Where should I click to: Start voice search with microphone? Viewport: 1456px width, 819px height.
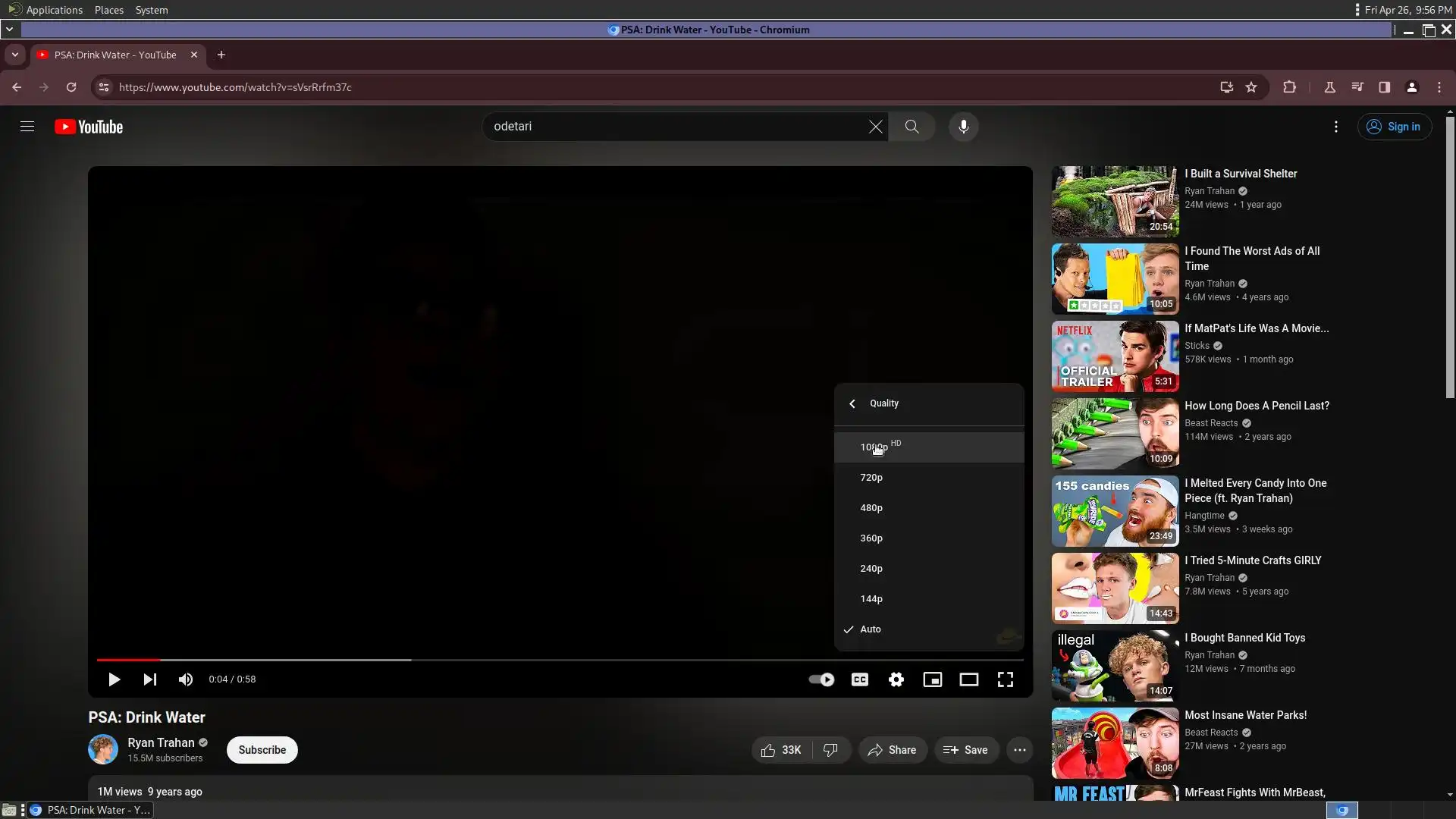click(963, 127)
